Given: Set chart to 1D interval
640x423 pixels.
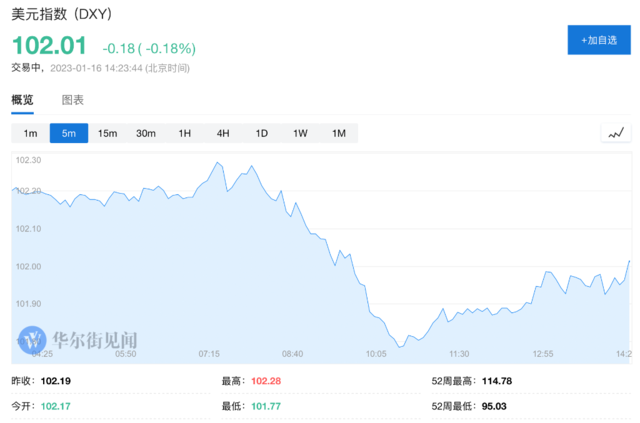Looking at the screenshot, I should [x=261, y=134].
